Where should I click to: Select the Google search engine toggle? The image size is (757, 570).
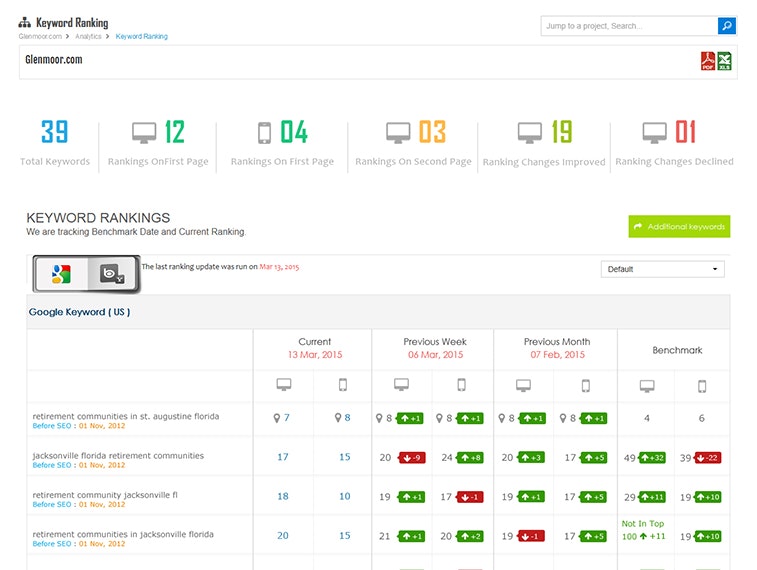click(x=61, y=274)
